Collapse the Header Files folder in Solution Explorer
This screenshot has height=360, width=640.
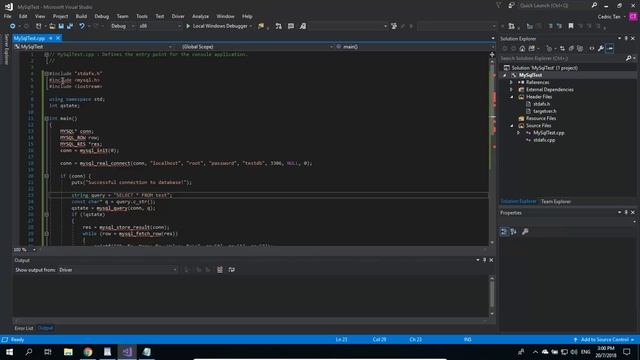(x=511, y=97)
